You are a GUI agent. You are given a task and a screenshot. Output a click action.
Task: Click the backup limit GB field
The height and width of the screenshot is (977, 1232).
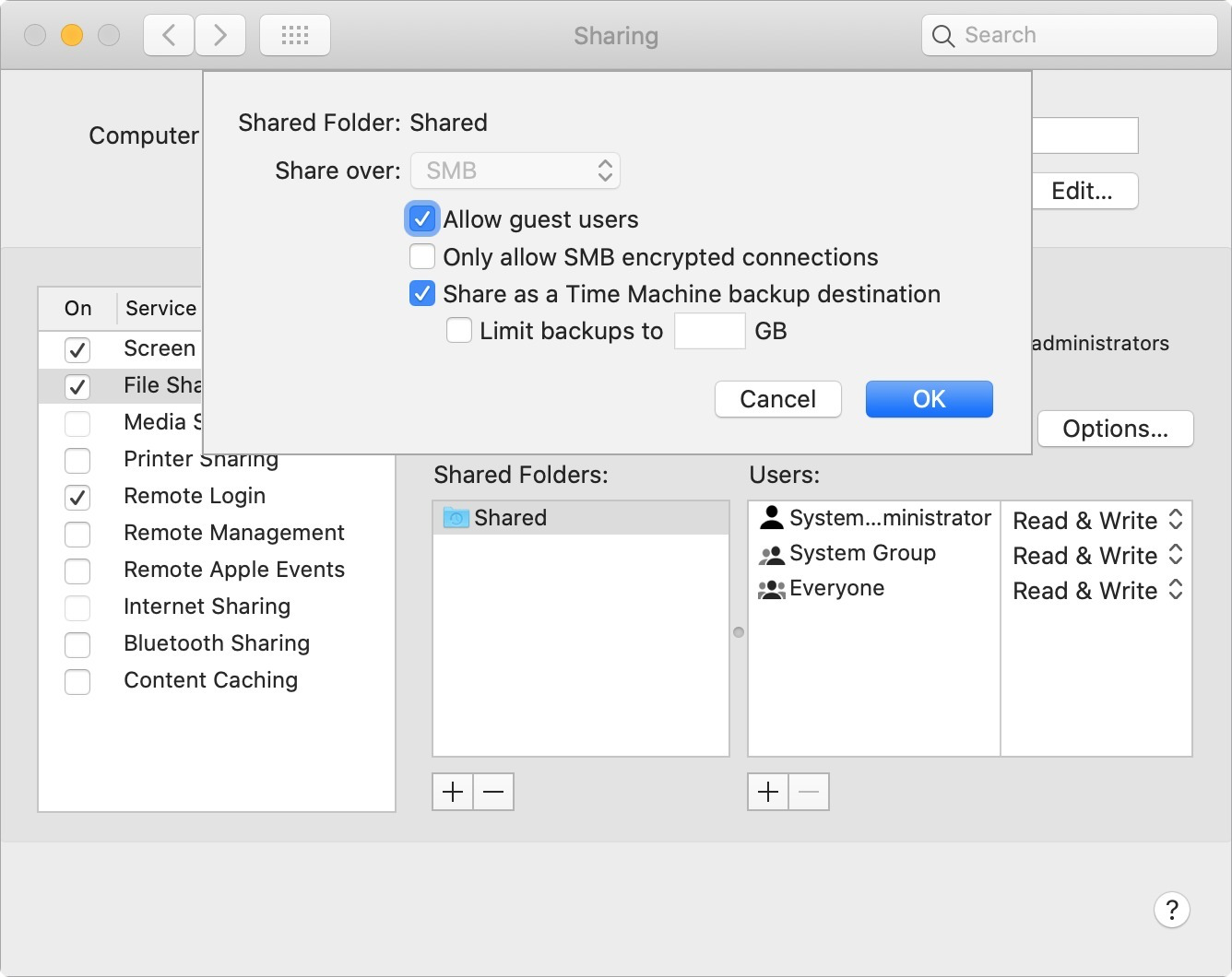tap(709, 331)
